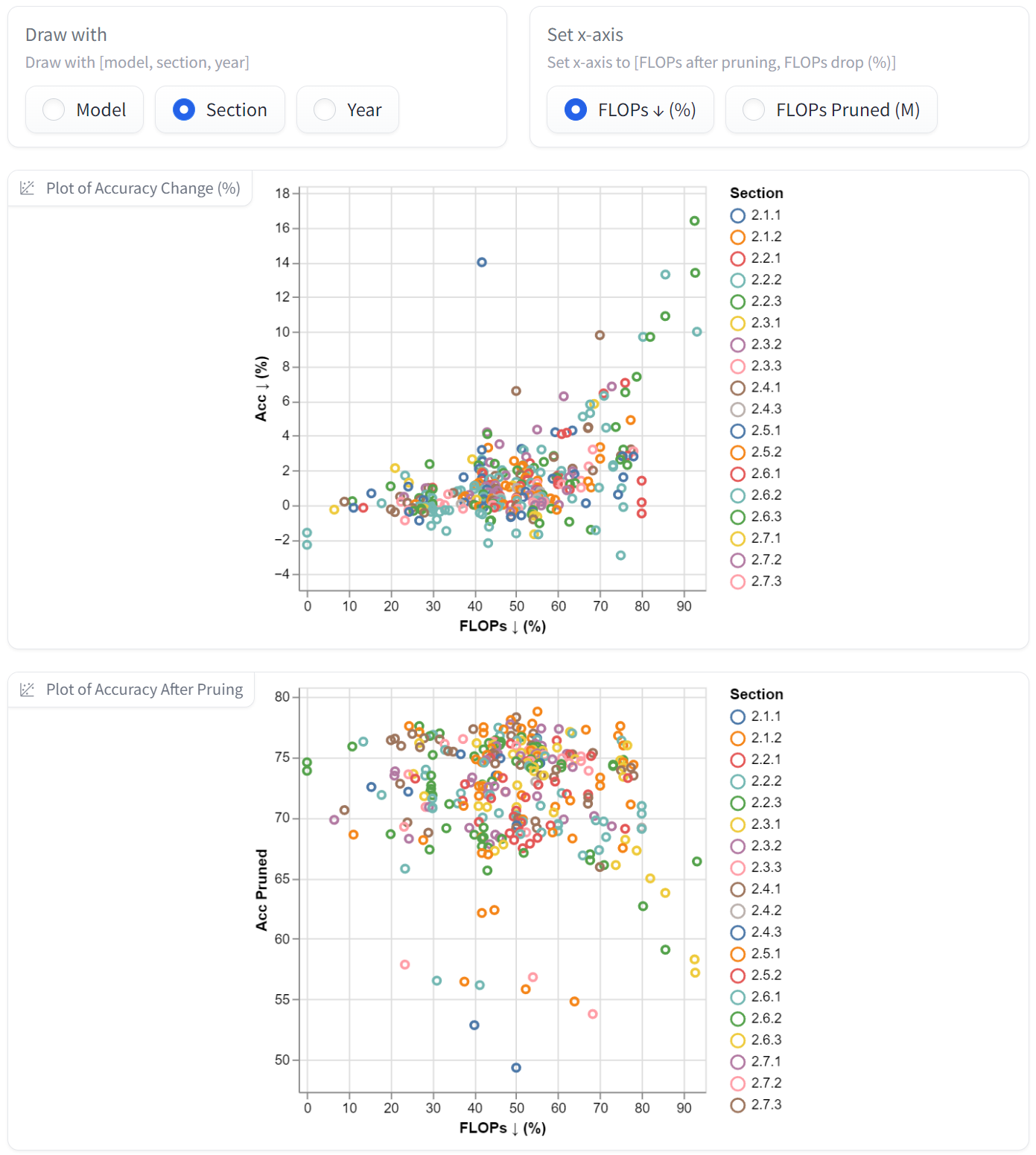The image size is (1036, 1155).
Task: Click legend entry 2.3.3 in Accuracy Change plot
Action: 756,366
